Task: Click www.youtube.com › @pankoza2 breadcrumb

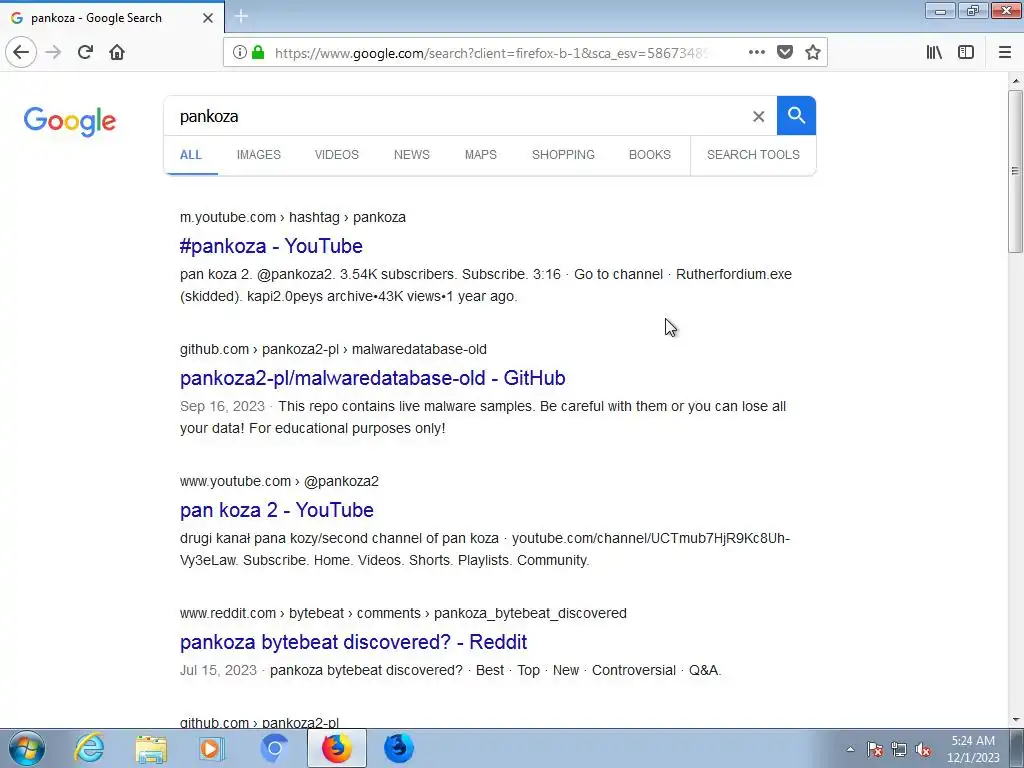Action: coord(279,481)
